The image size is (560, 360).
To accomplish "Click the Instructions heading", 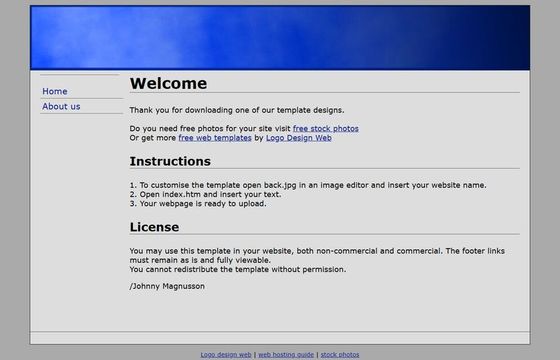I will point(170,161).
